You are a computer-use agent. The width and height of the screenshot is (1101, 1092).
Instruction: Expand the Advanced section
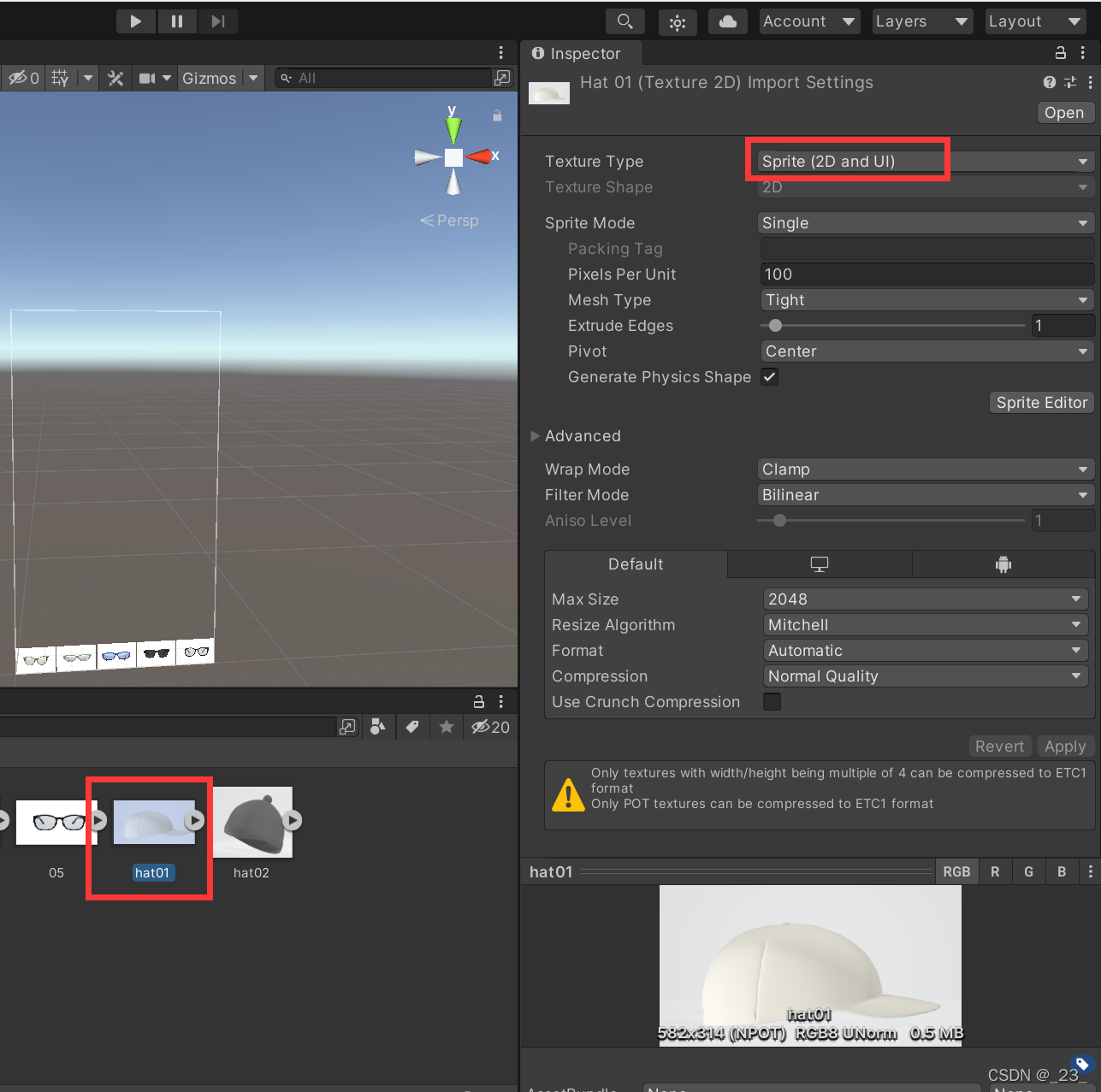point(536,436)
